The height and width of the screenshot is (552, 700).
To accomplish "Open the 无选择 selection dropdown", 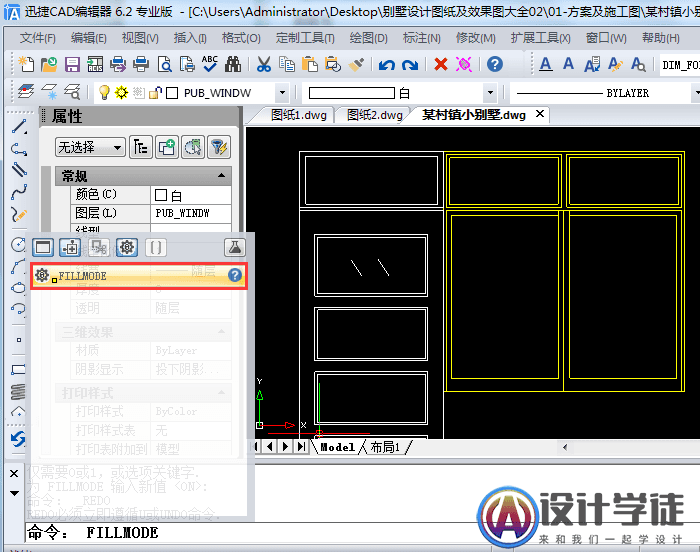I will coord(90,147).
